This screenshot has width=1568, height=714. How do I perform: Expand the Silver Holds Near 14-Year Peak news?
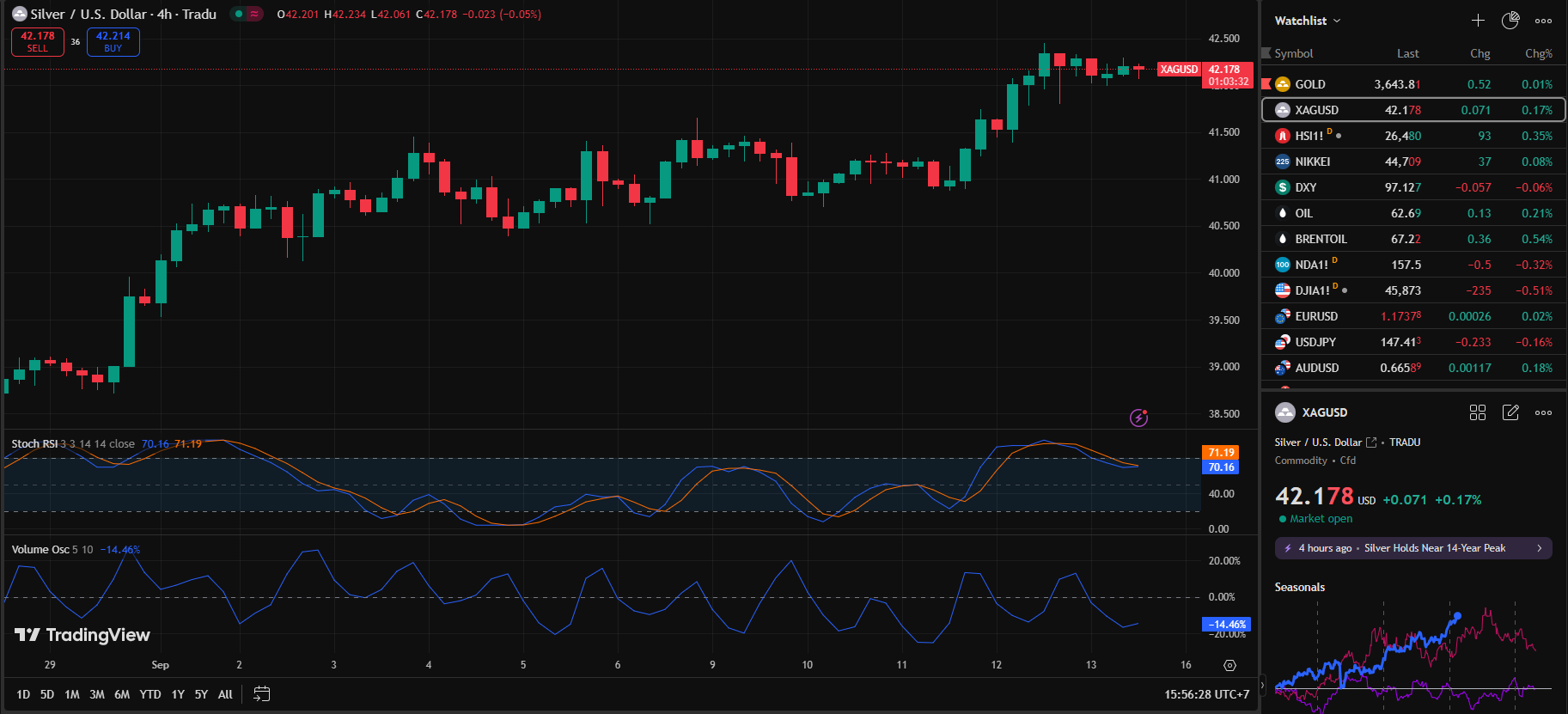1413,548
